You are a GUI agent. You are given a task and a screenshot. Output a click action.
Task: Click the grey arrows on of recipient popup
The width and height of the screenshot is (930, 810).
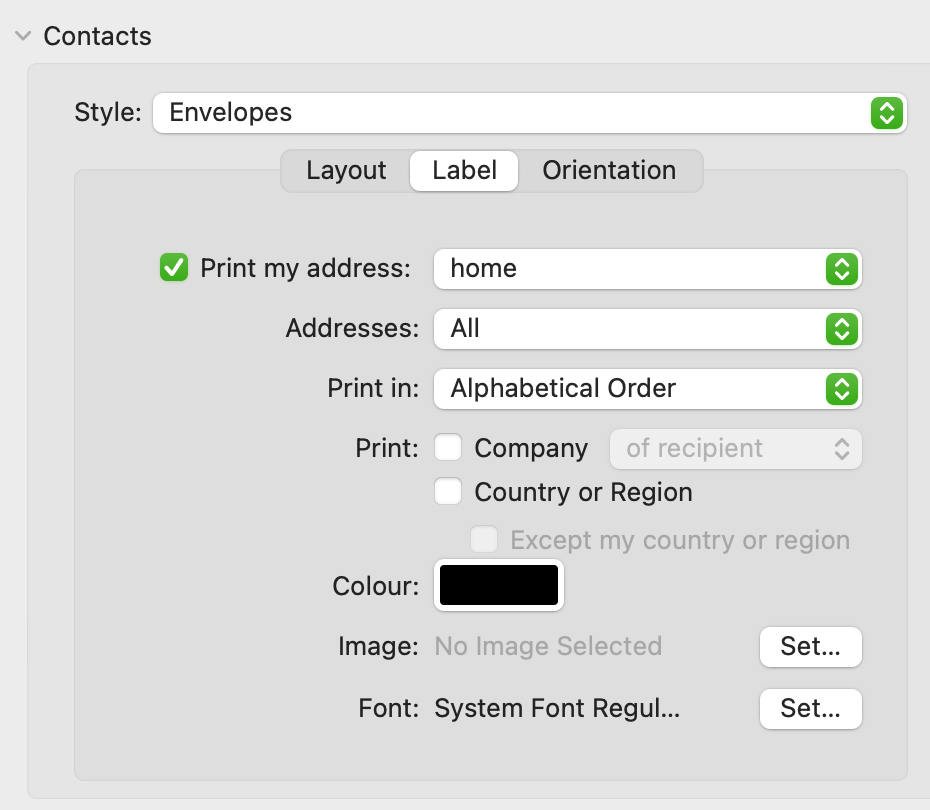coord(842,449)
